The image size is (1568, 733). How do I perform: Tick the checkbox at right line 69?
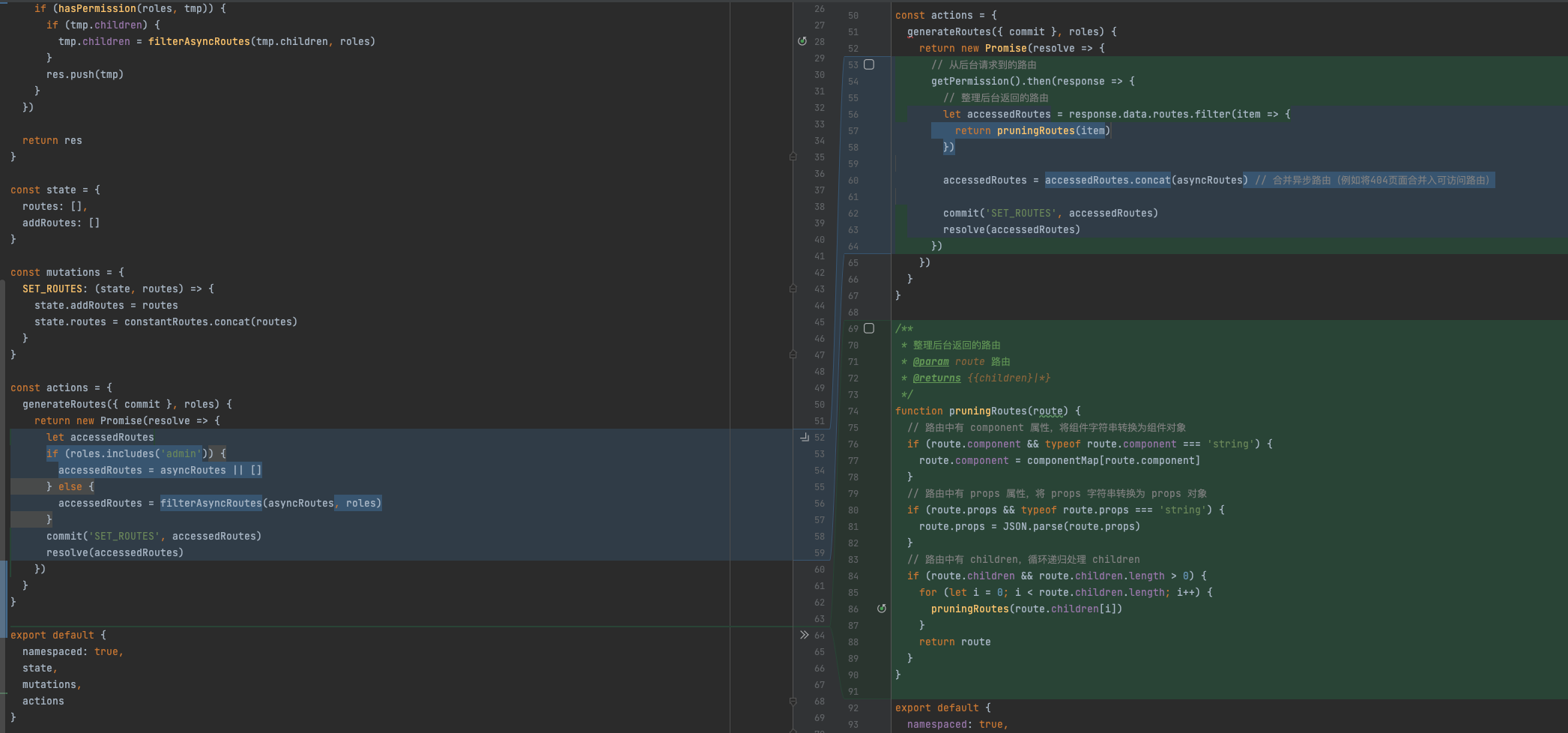869,328
